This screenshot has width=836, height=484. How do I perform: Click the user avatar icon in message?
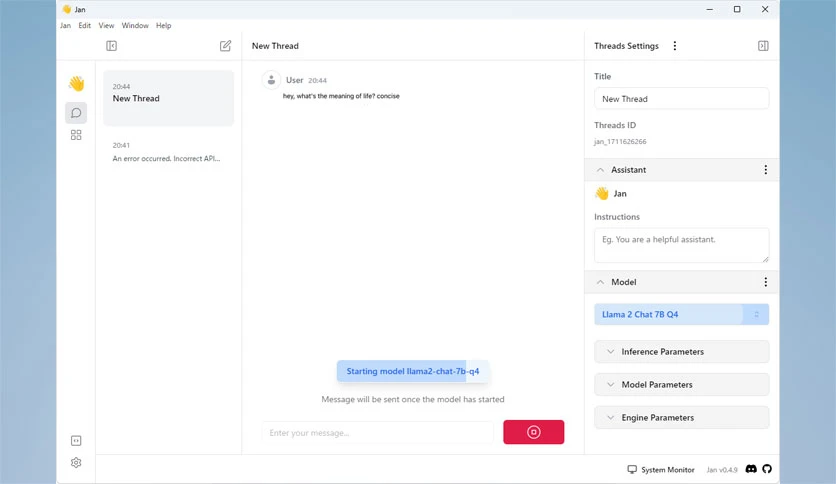pyautogui.click(x=271, y=80)
